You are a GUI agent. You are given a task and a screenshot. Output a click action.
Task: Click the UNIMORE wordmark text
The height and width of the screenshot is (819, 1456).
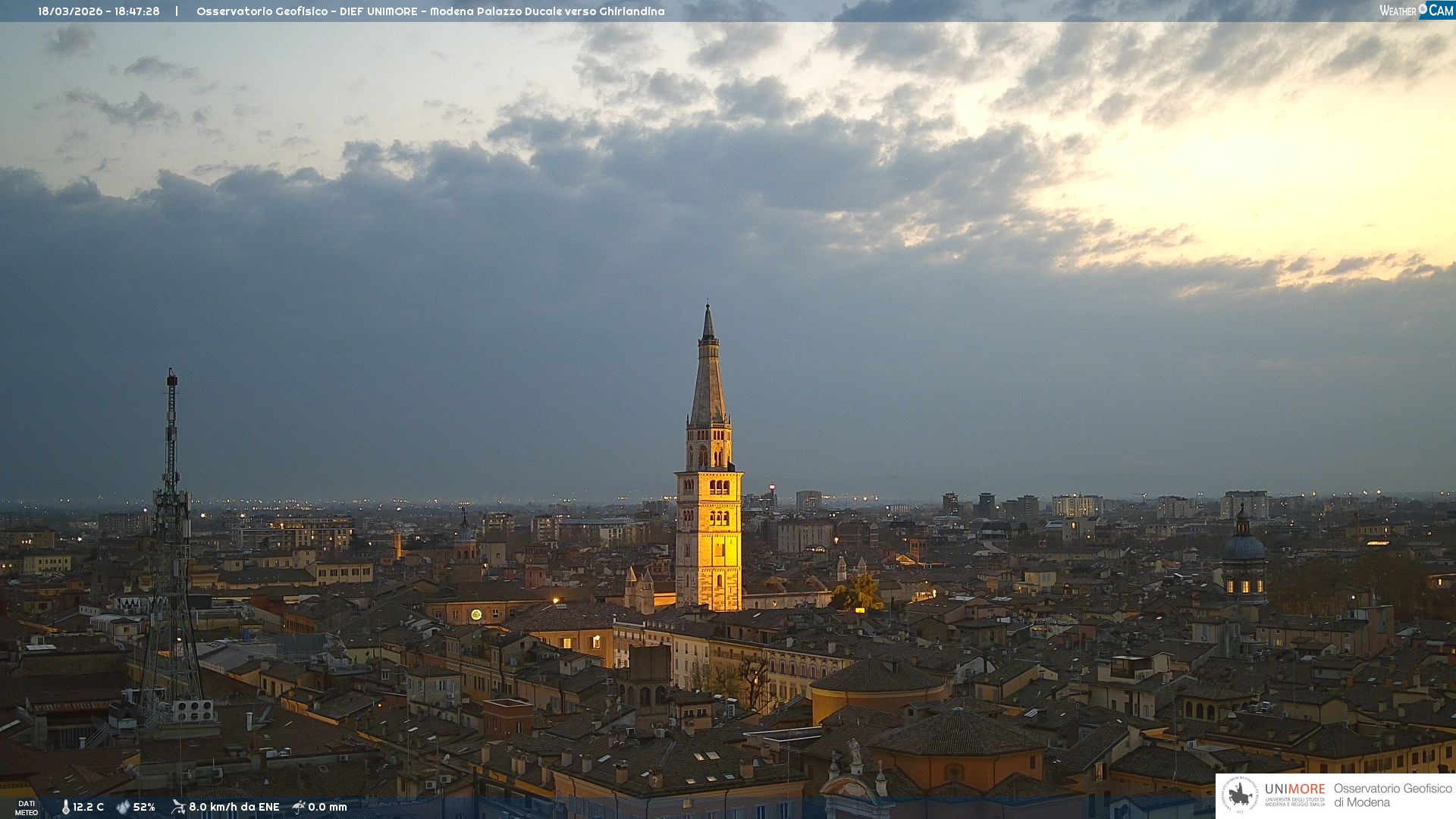[x=1294, y=789]
